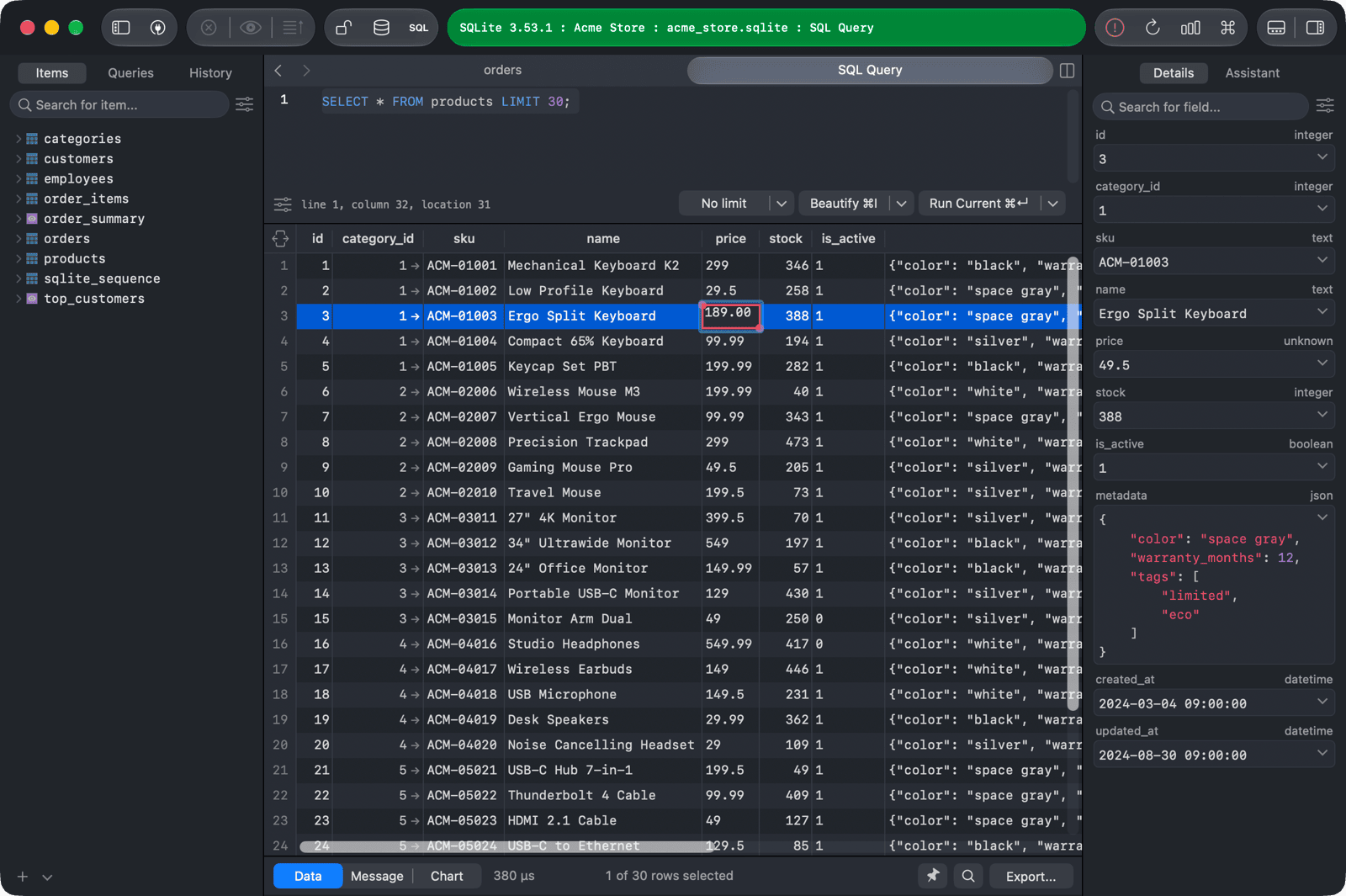Click the column reorder icon in table header
This screenshot has width=1346, height=896.
[281, 239]
